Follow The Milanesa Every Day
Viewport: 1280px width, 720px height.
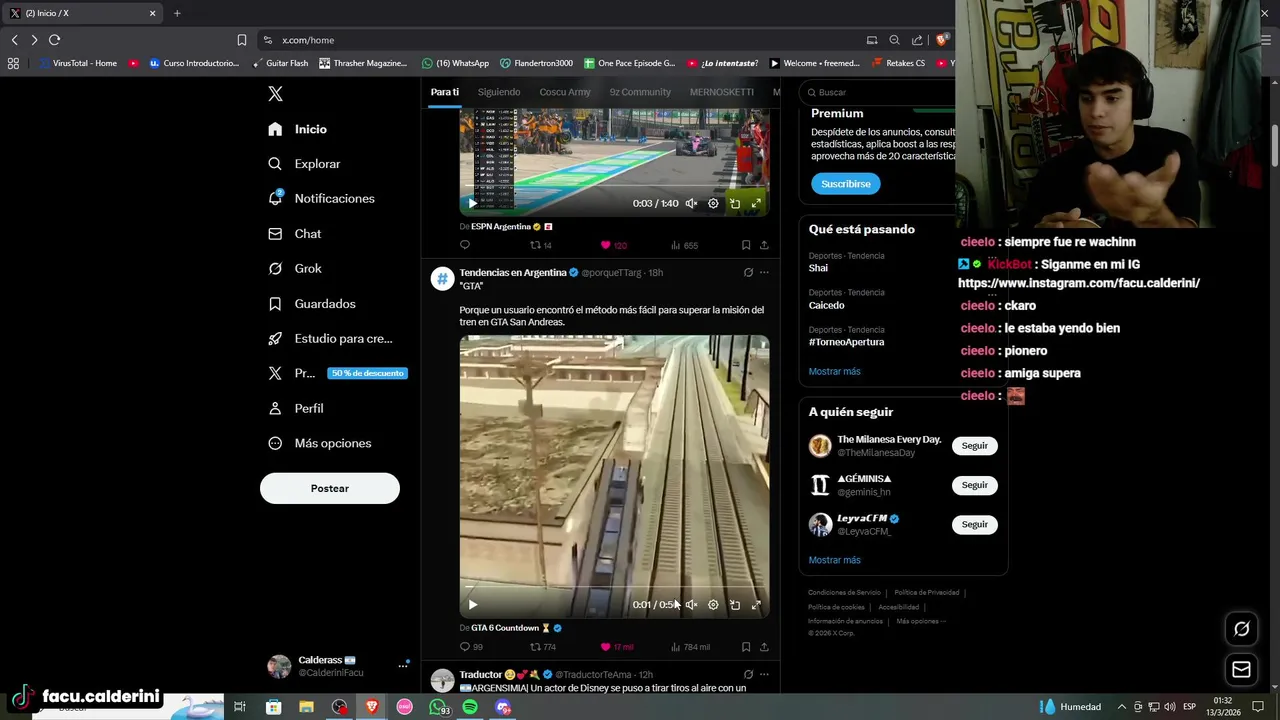pos(975,446)
